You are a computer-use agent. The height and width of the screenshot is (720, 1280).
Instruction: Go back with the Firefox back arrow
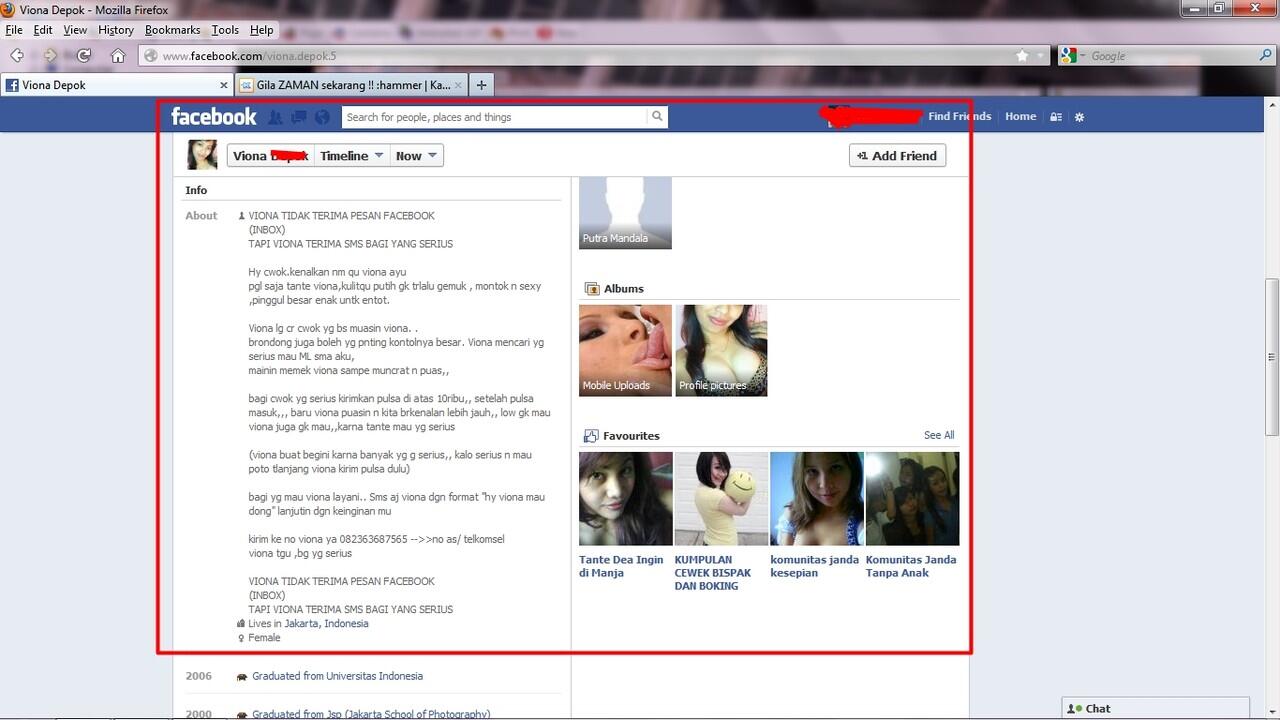click(18, 56)
